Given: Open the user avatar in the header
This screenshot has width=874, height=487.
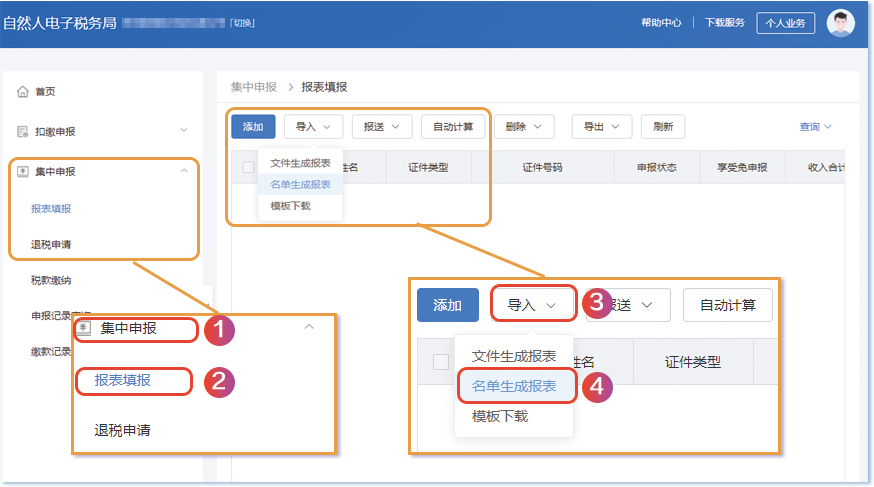Looking at the screenshot, I should (x=841, y=23).
